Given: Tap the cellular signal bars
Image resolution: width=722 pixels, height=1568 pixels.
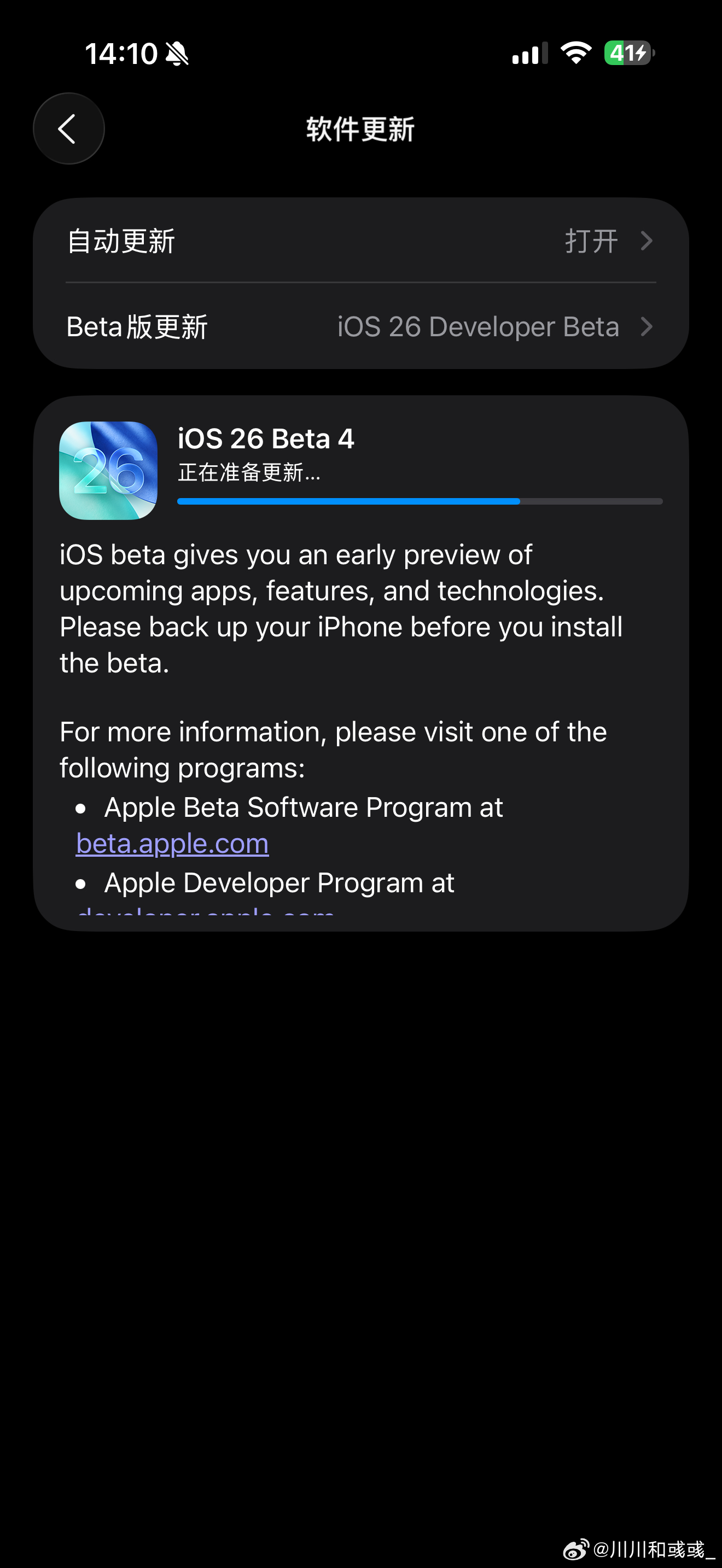Looking at the screenshot, I should click(529, 54).
